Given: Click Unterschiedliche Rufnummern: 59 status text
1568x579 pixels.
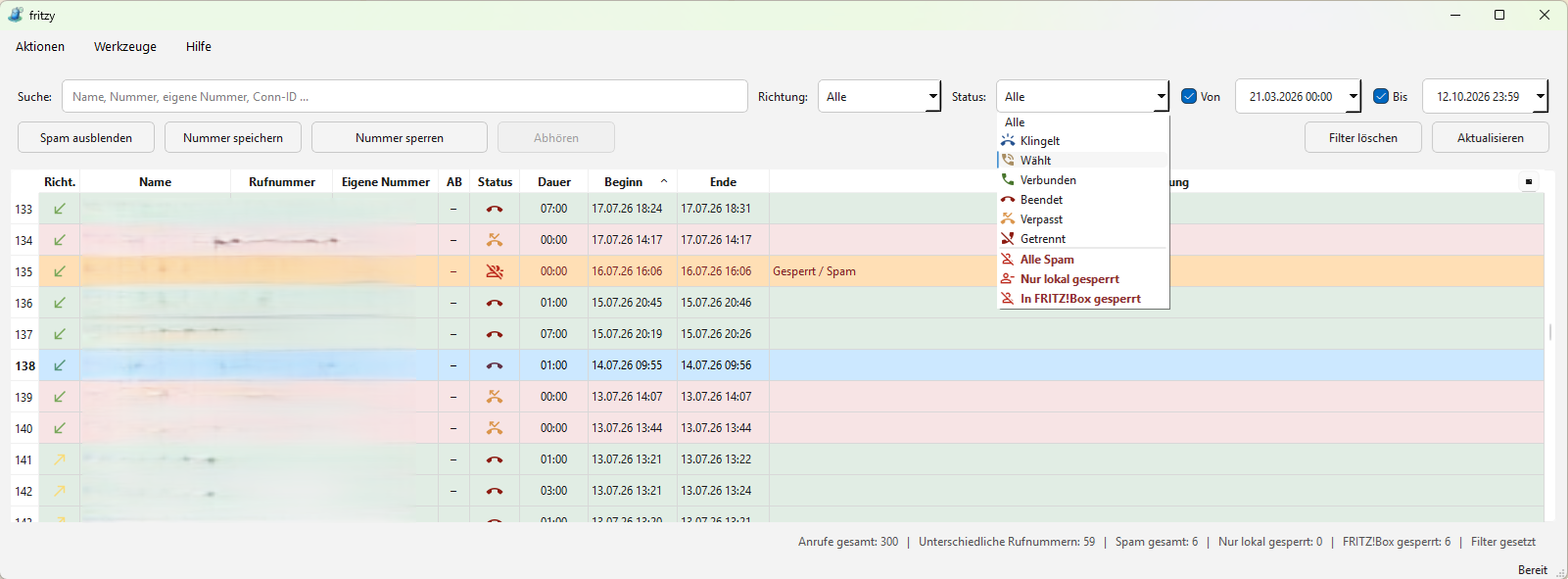Looking at the screenshot, I should pyautogui.click(x=1007, y=542).
